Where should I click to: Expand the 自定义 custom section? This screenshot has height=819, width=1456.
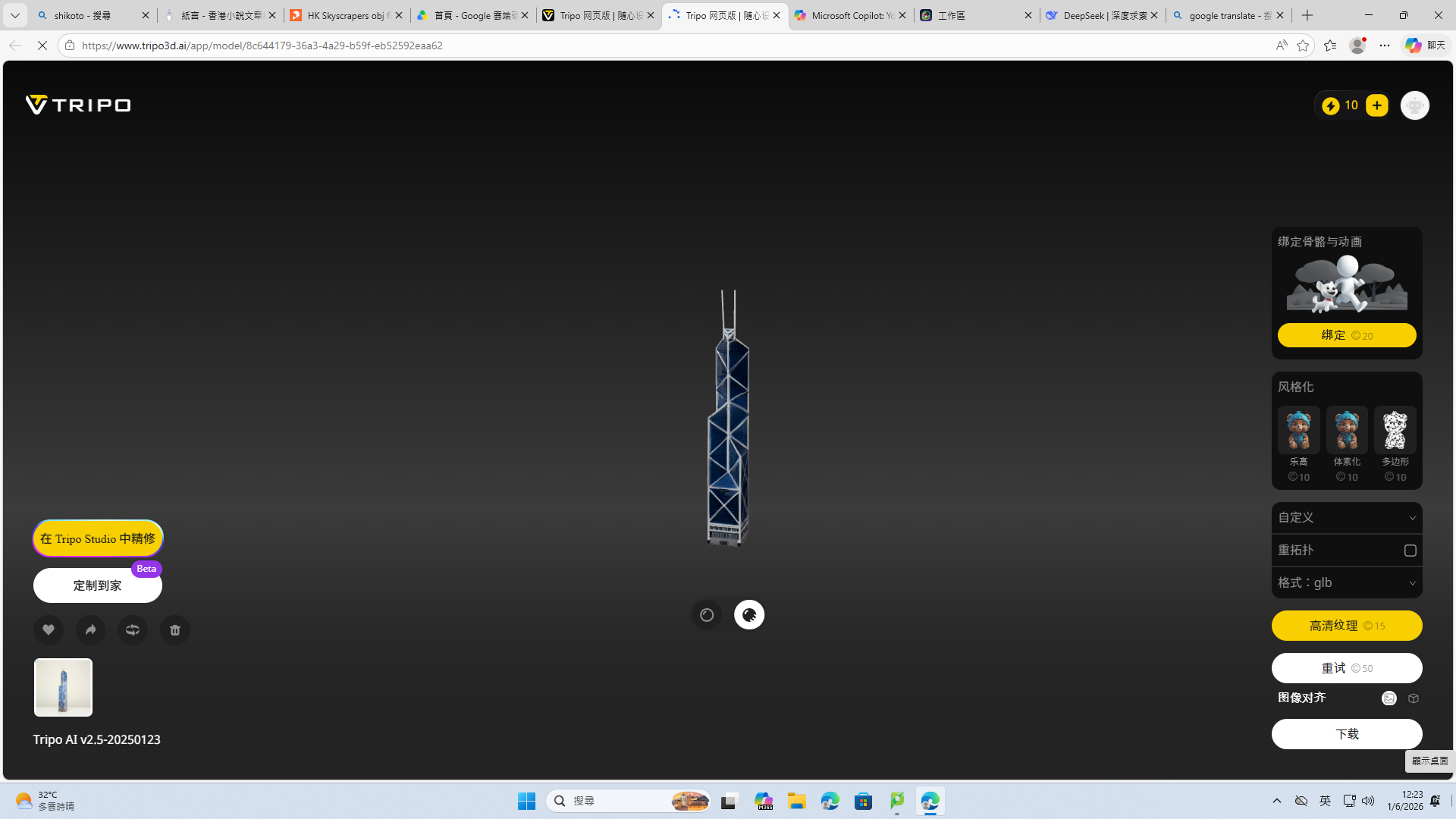1347,518
